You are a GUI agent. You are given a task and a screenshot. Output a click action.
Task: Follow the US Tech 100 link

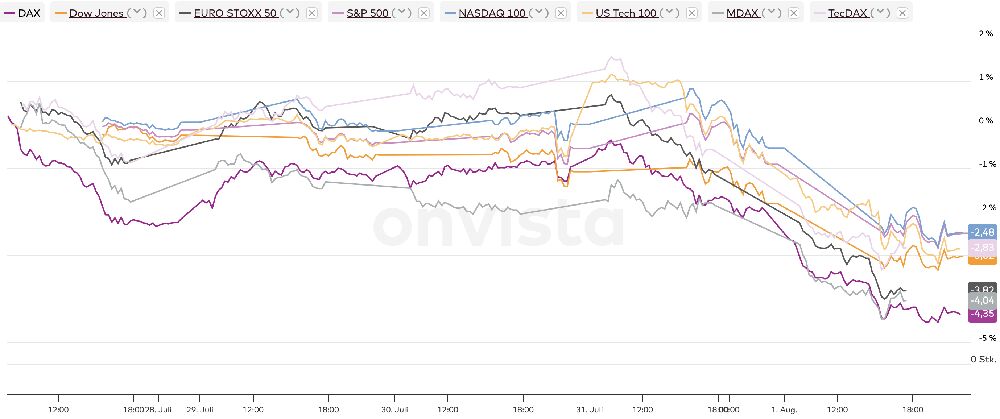(x=625, y=13)
